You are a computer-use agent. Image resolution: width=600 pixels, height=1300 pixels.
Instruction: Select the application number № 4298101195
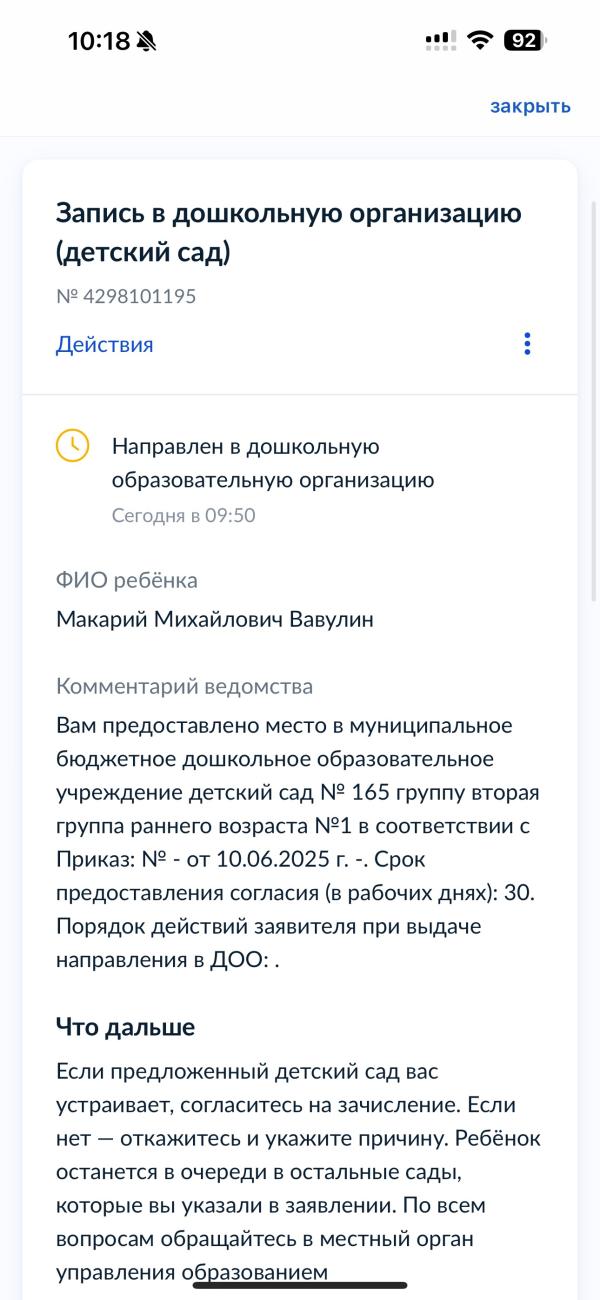[x=126, y=297]
